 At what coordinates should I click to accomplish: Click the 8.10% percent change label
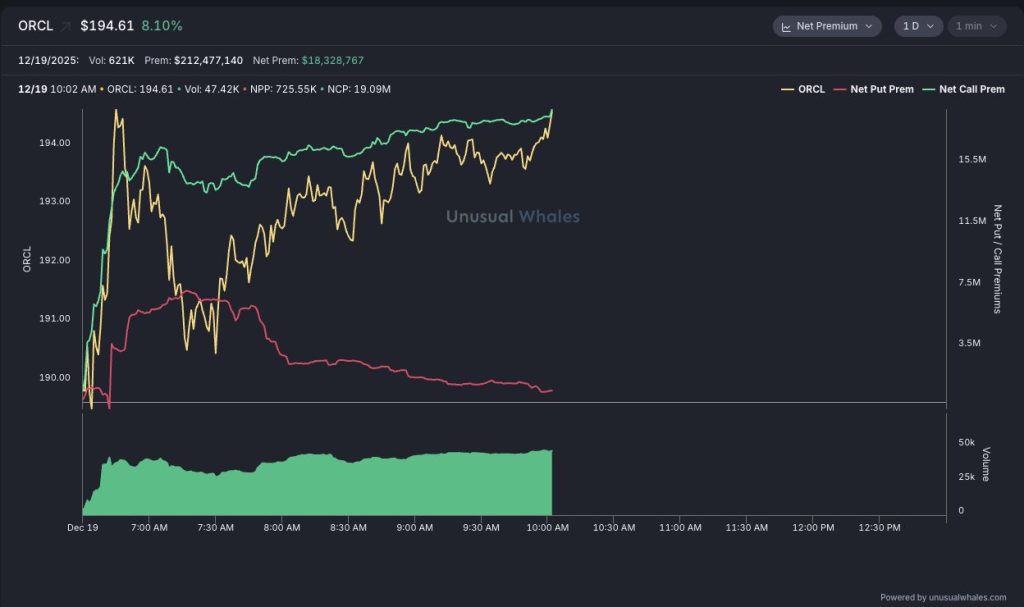162,25
